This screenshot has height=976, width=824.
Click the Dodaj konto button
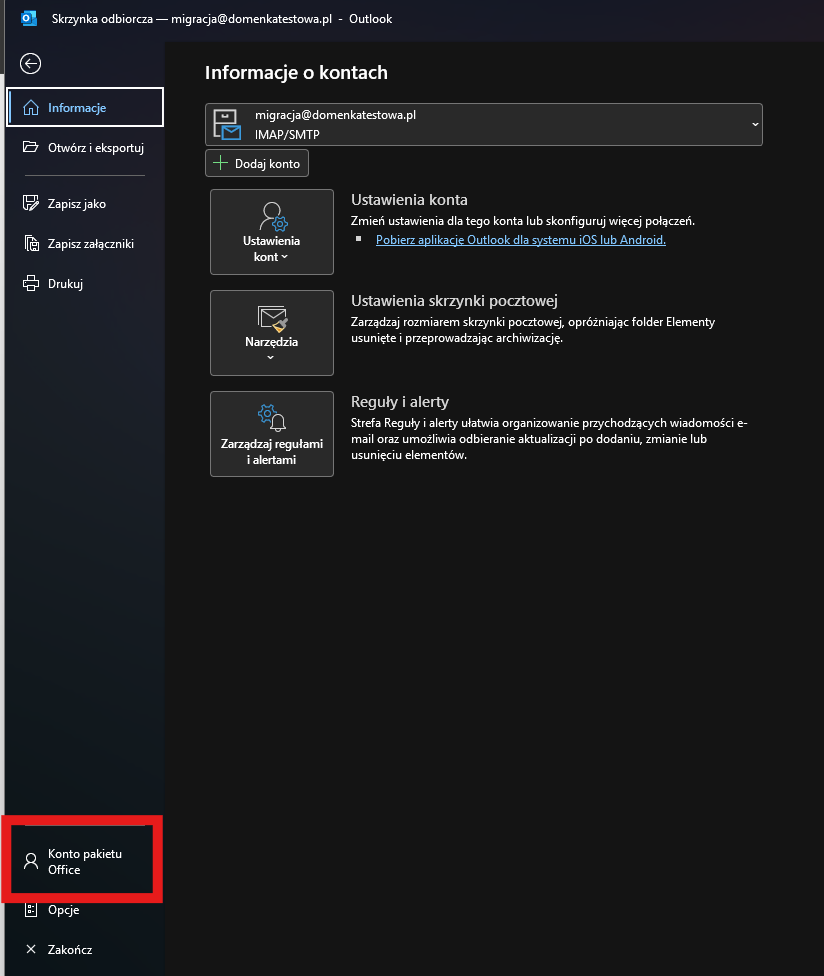257,164
